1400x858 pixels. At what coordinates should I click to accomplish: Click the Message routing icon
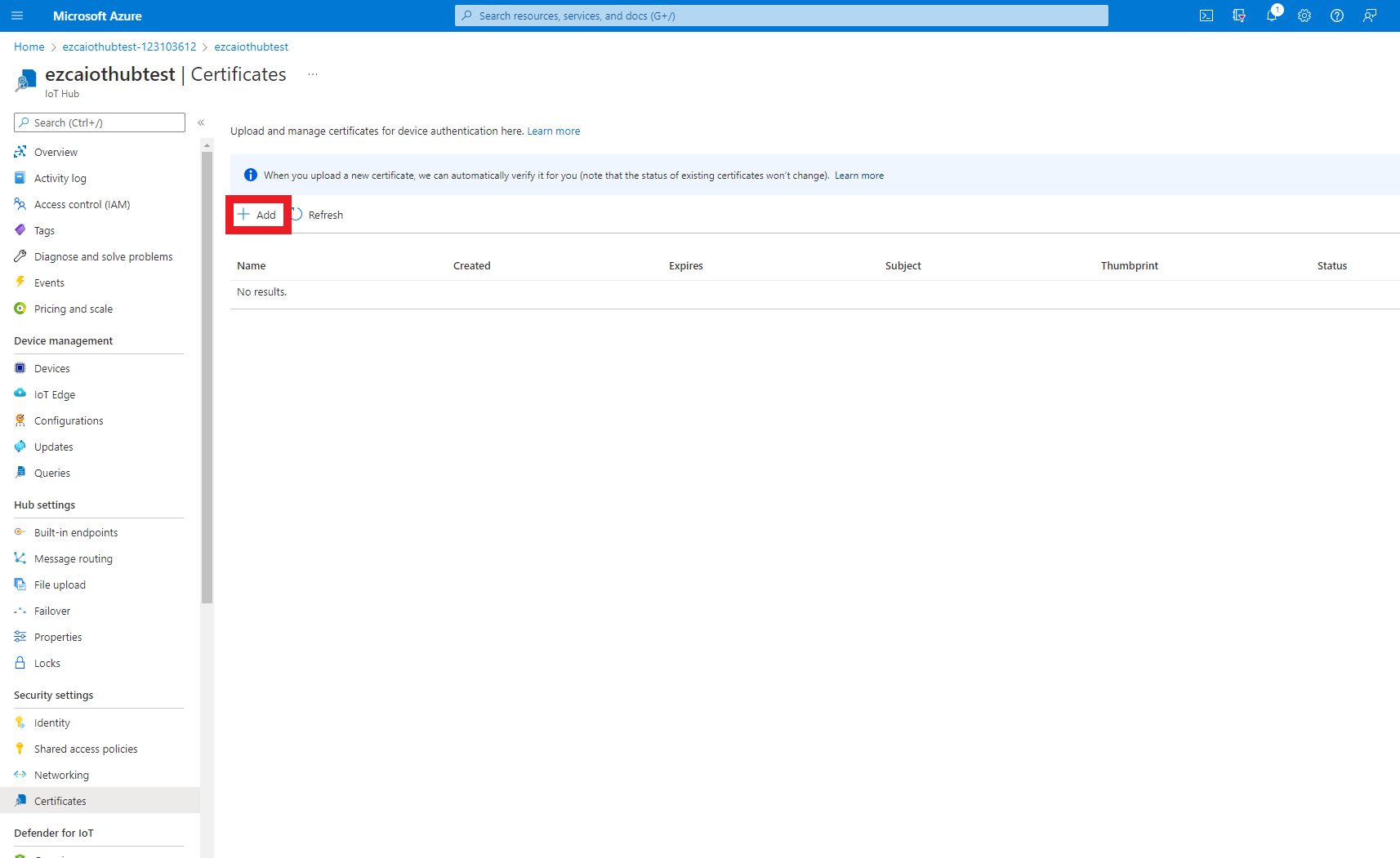tap(20, 558)
